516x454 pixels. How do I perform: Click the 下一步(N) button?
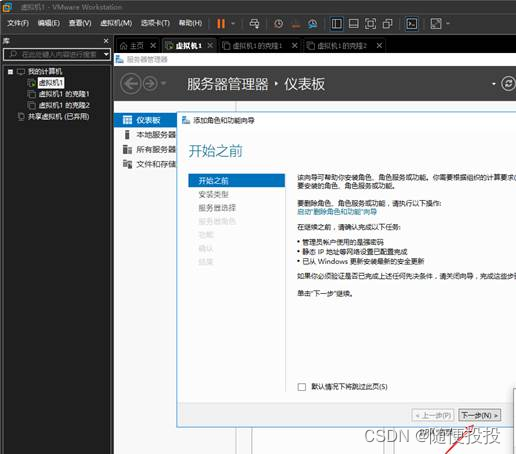tap(480, 415)
